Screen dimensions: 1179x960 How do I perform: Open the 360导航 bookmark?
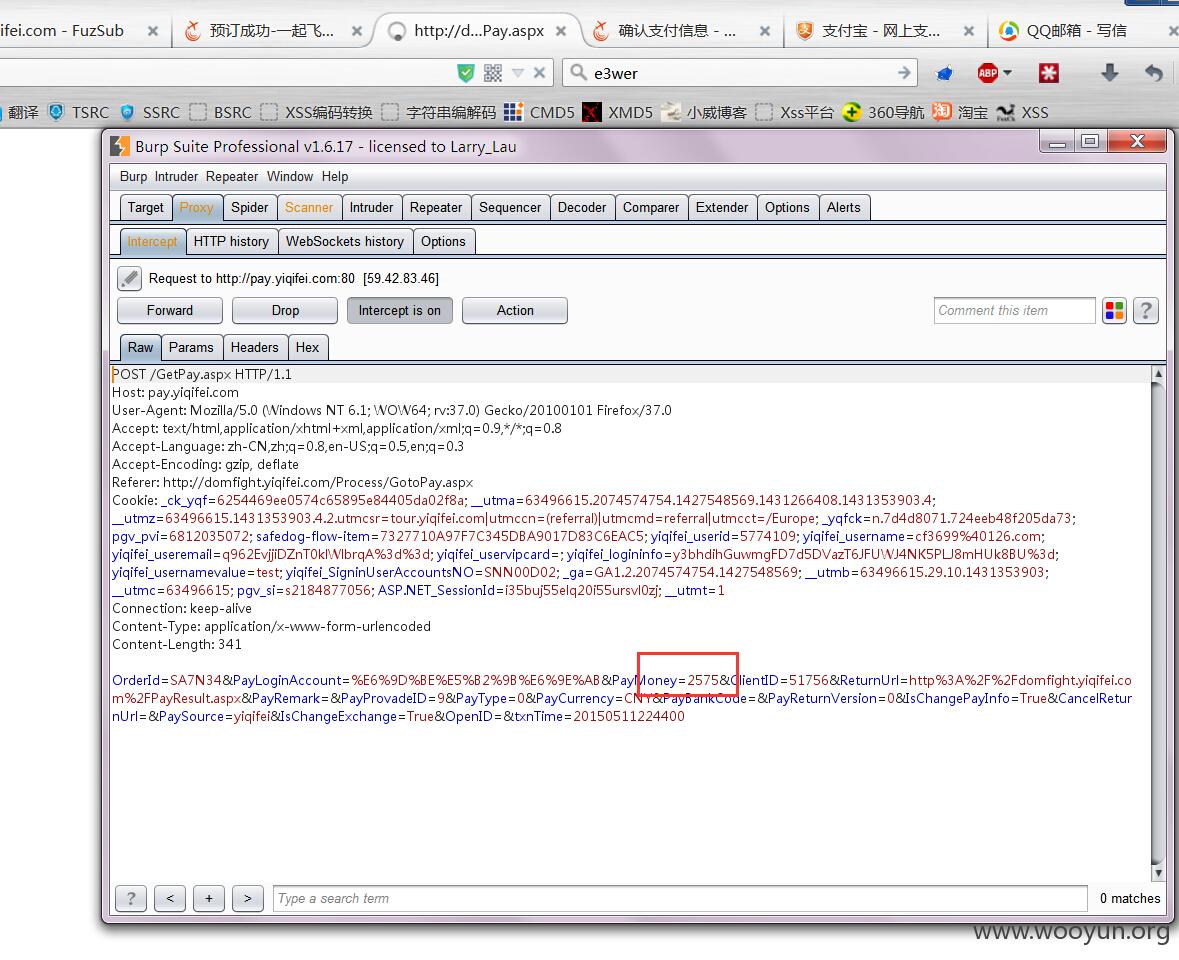(x=883, y=112)
